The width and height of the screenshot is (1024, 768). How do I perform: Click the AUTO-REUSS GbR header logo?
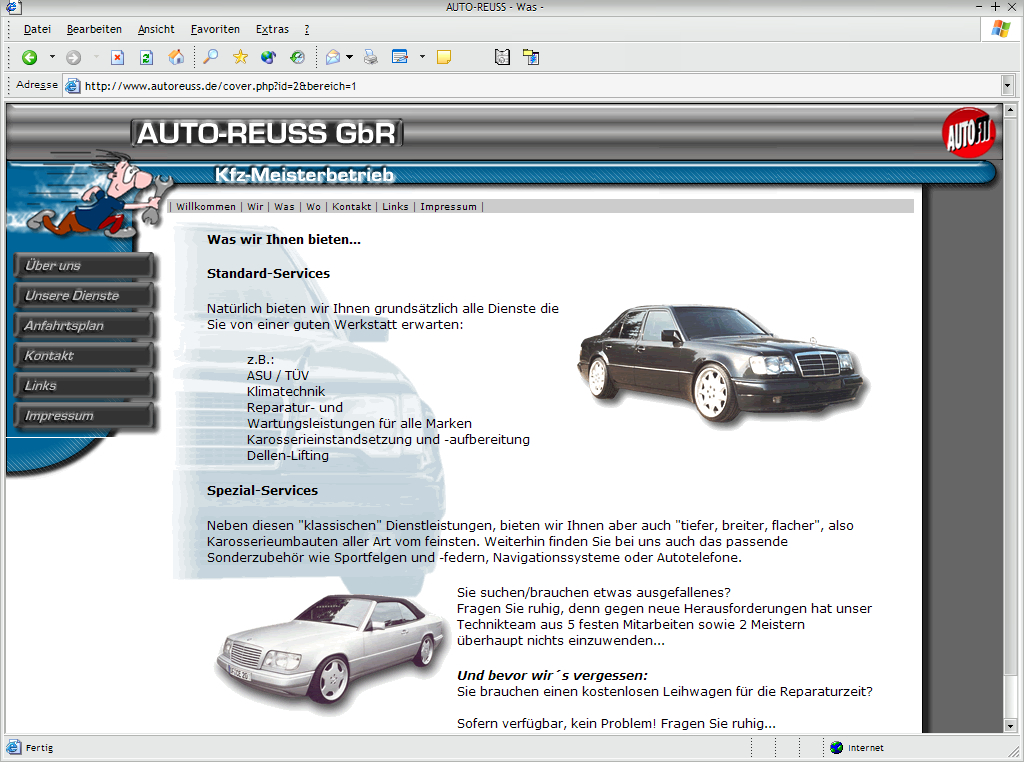click(266, 133)
